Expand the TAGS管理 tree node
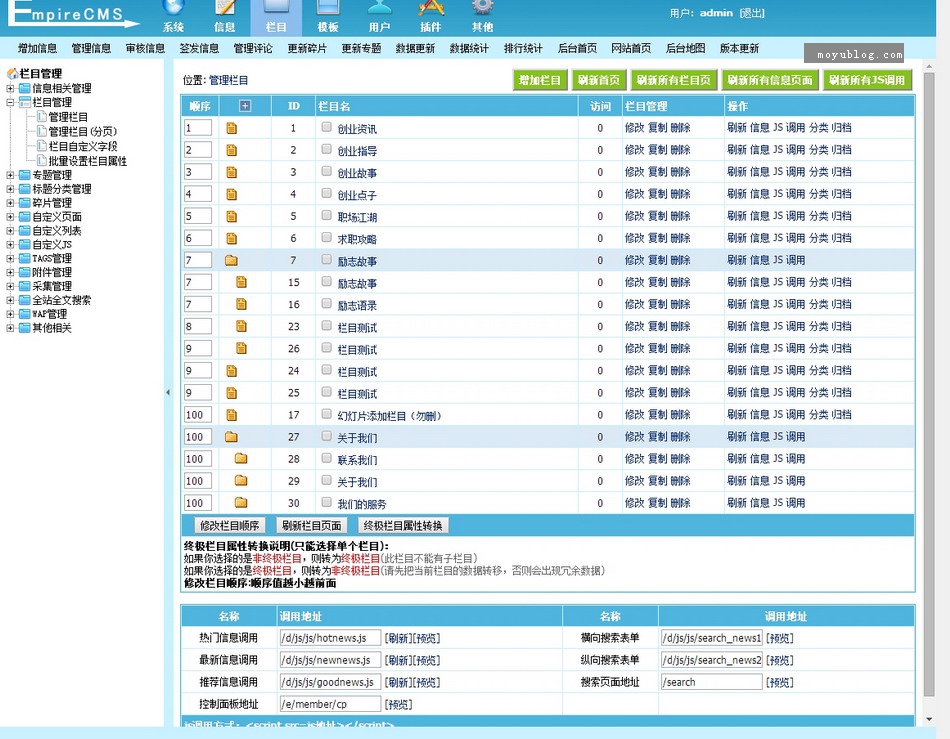 [10, 259]
